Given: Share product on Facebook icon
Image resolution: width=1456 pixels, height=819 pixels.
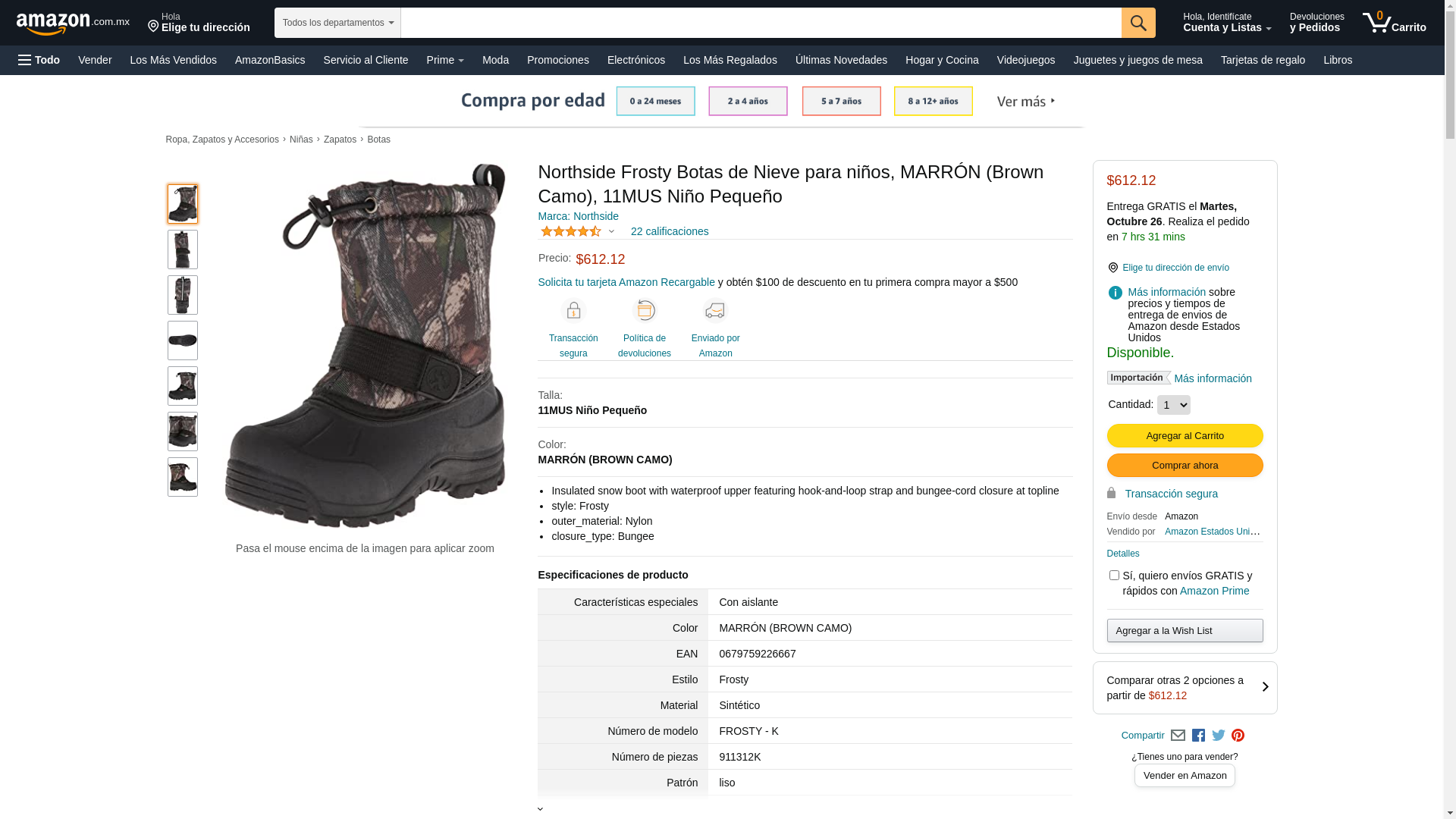Looking at the screenshot, I should pyautogui.click(x=1198, y=735).
